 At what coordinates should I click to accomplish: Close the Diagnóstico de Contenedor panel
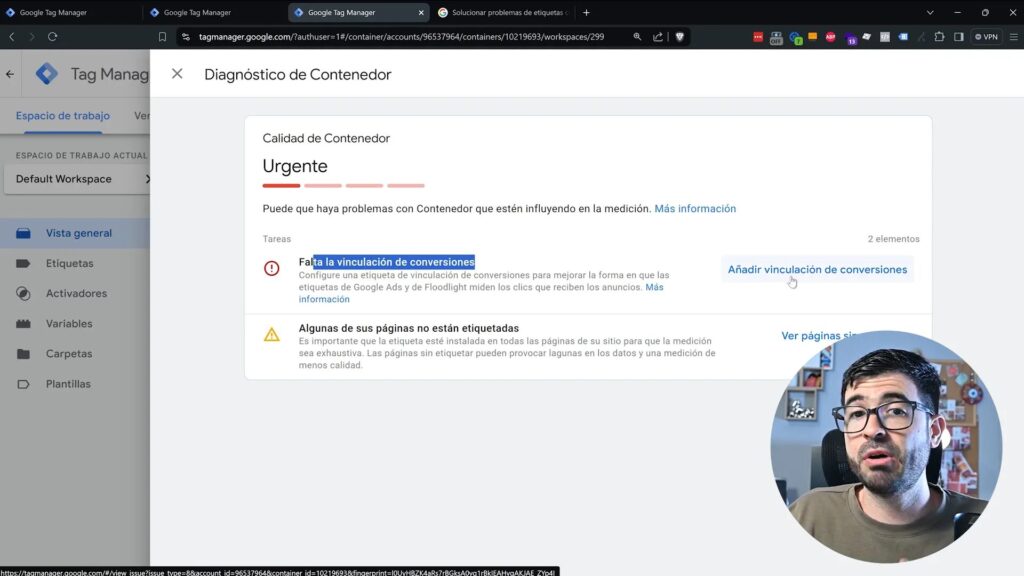(x=177, y=74)
